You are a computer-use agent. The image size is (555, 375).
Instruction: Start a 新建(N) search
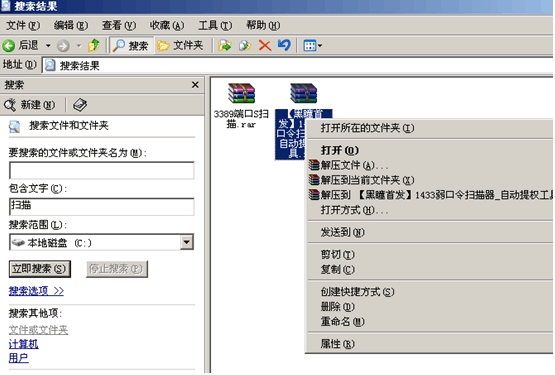29,105
